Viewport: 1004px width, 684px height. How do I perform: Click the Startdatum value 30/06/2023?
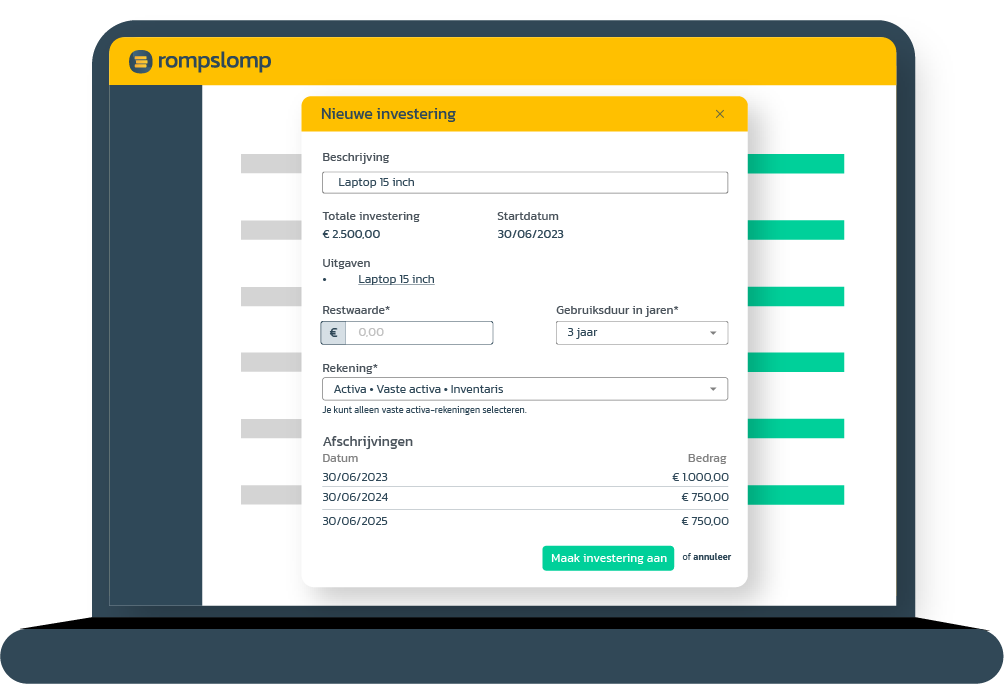tap(530, 234)
